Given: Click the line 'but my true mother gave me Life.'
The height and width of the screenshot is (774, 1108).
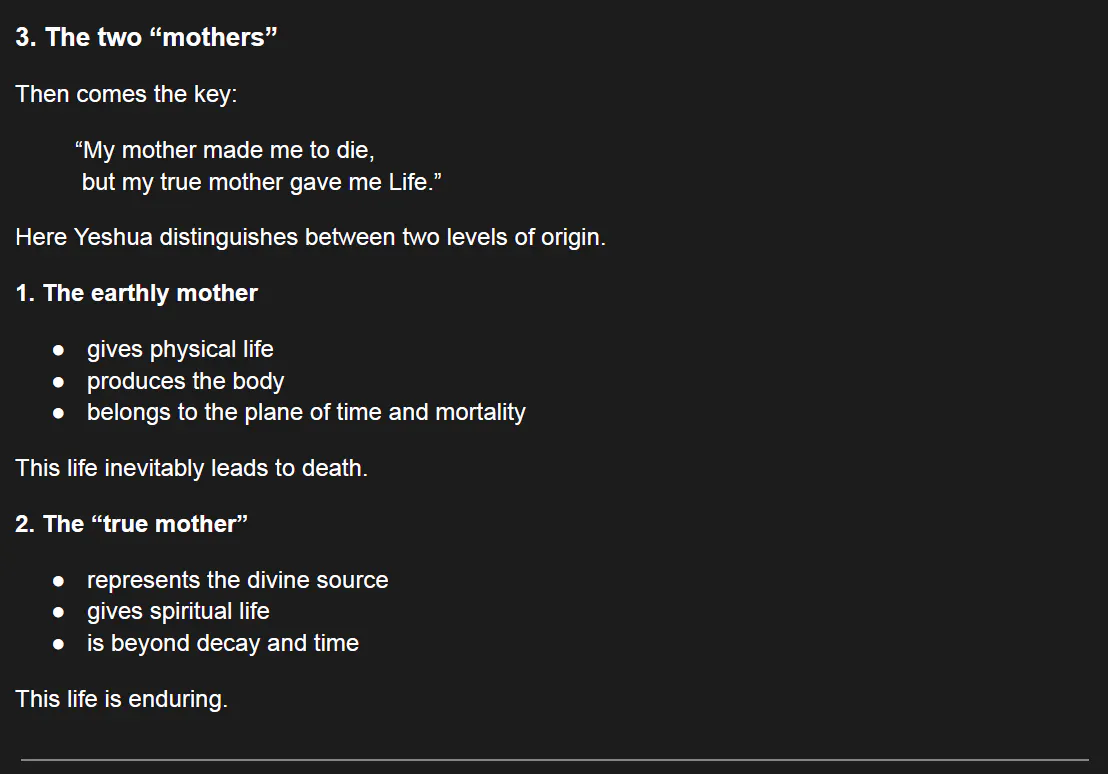Looking at the screenshot, I should point(261,182).
